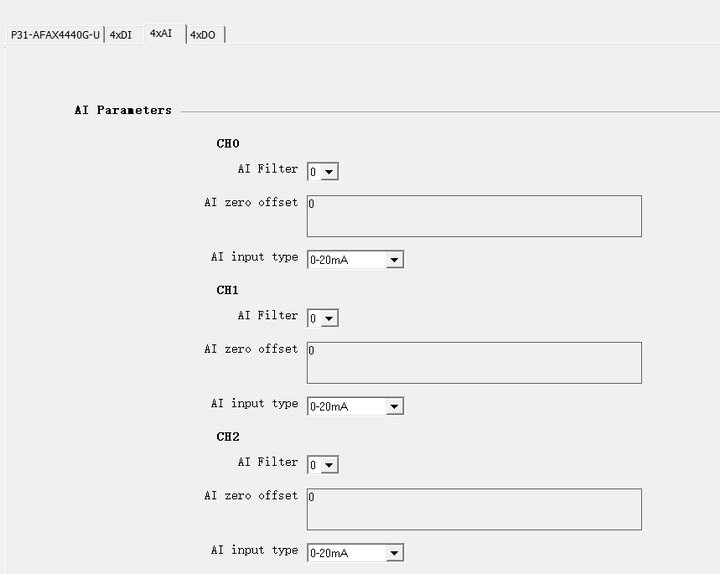Switch to the P31-AFAX4440G-U tab

coord(55,35)
